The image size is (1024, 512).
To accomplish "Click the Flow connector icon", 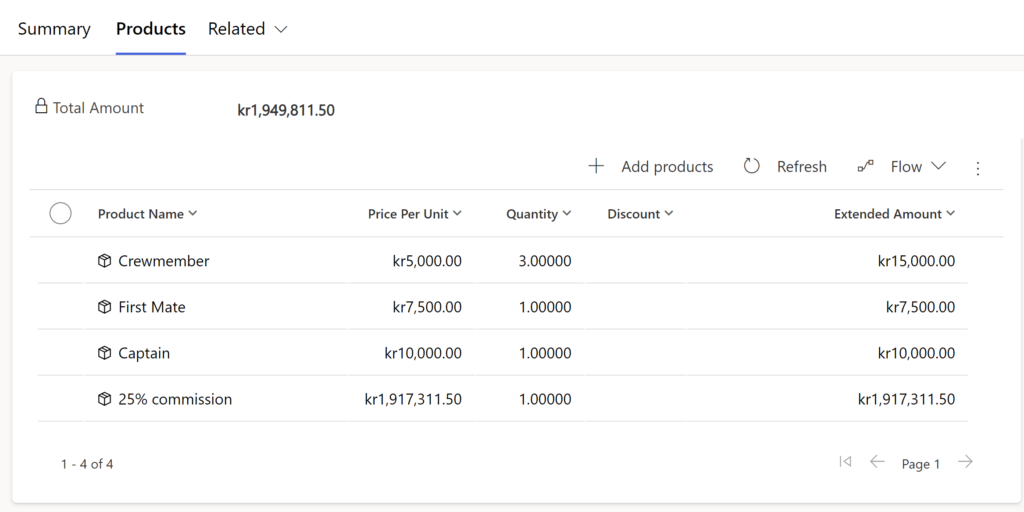I will [x=865, y=167].
